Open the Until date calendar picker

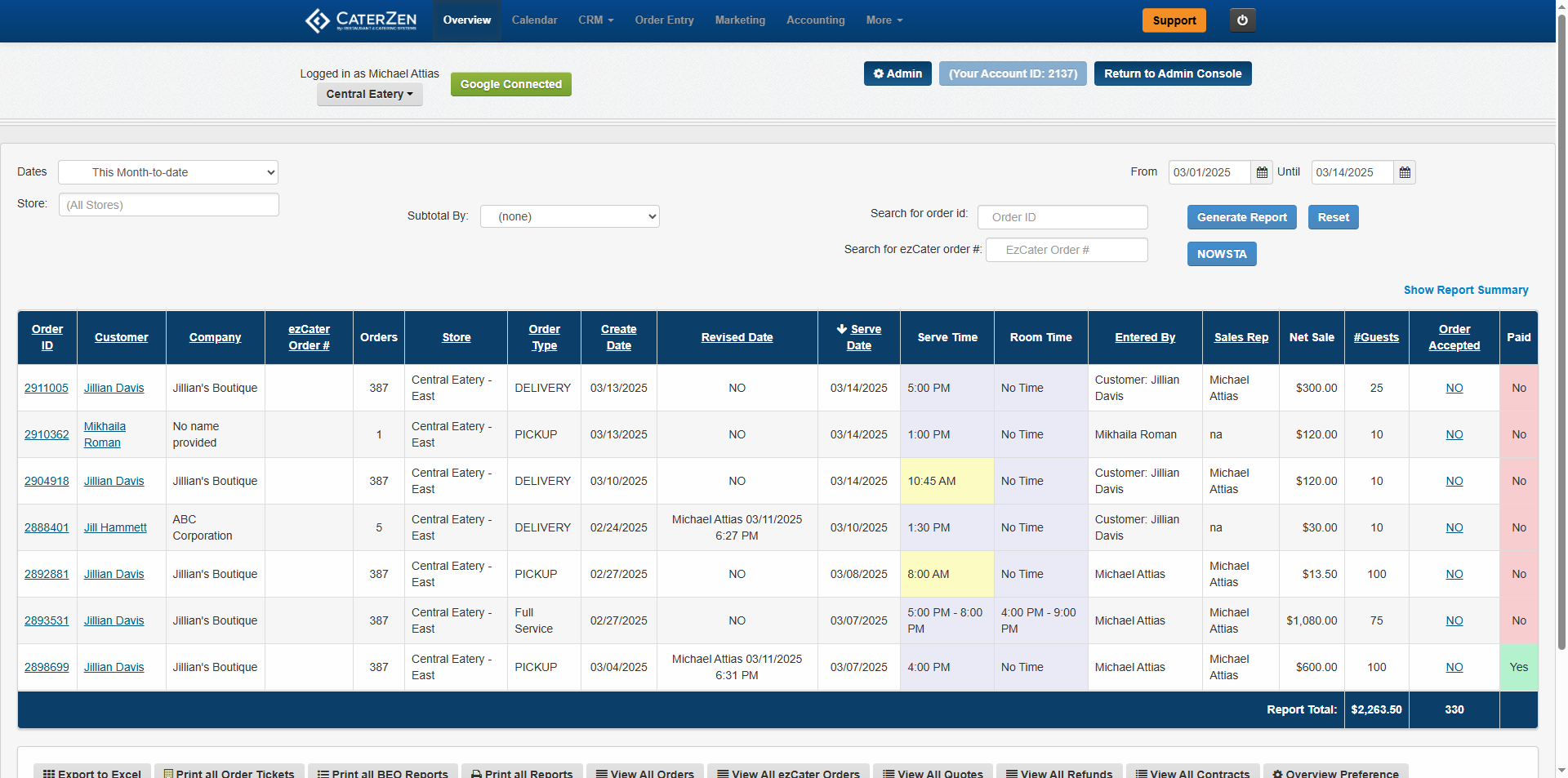[x=1405, y=172]
